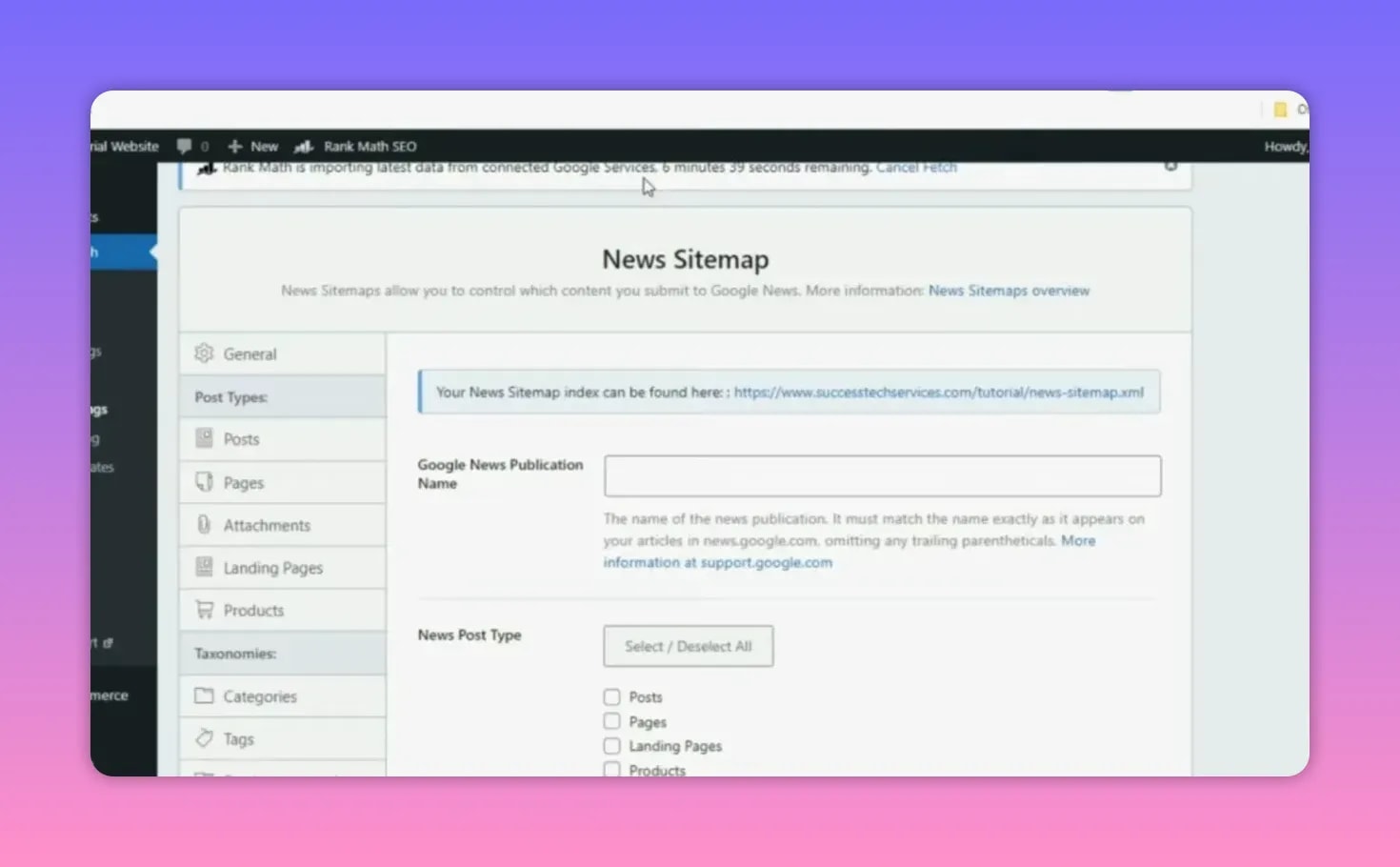Click the Tags tag icon

[205, 737]
